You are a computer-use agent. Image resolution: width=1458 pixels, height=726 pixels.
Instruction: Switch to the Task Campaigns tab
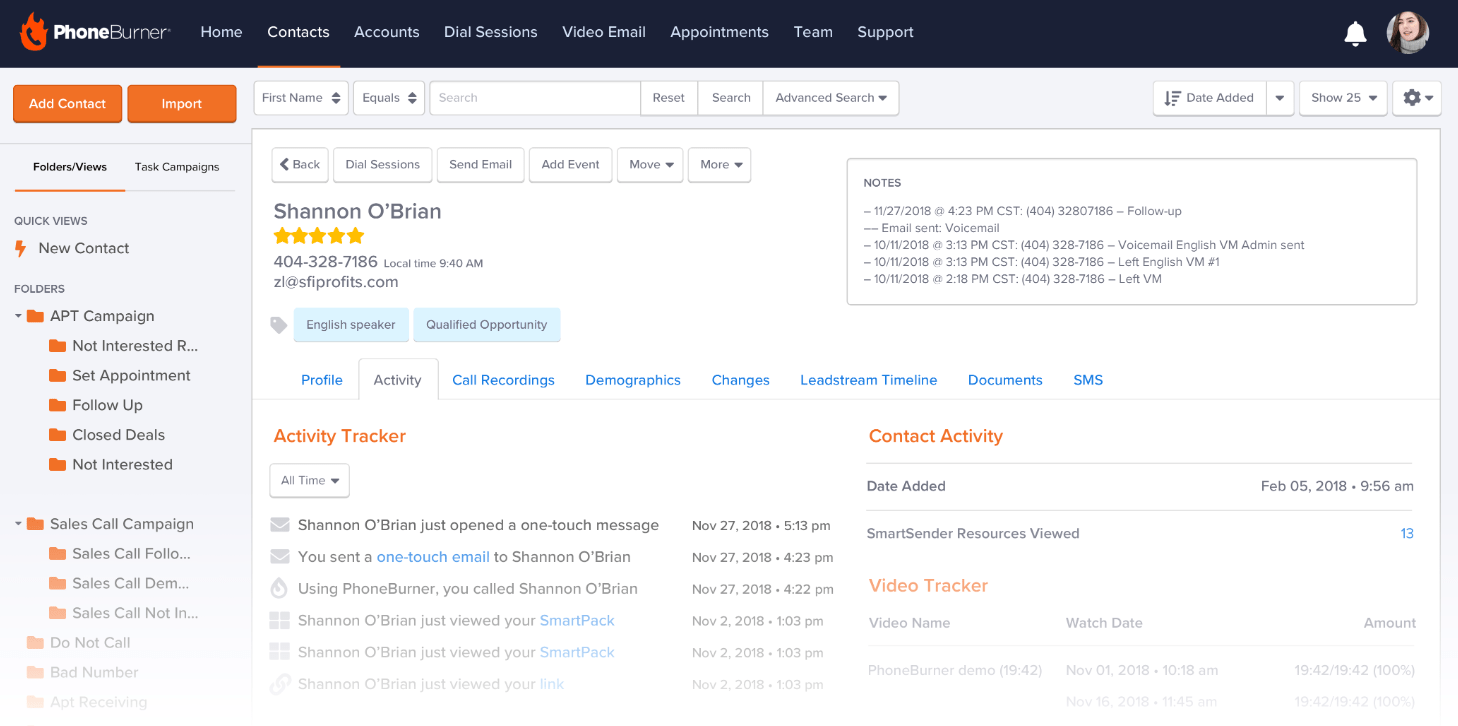pyautogui.click(x=177, y=167)
